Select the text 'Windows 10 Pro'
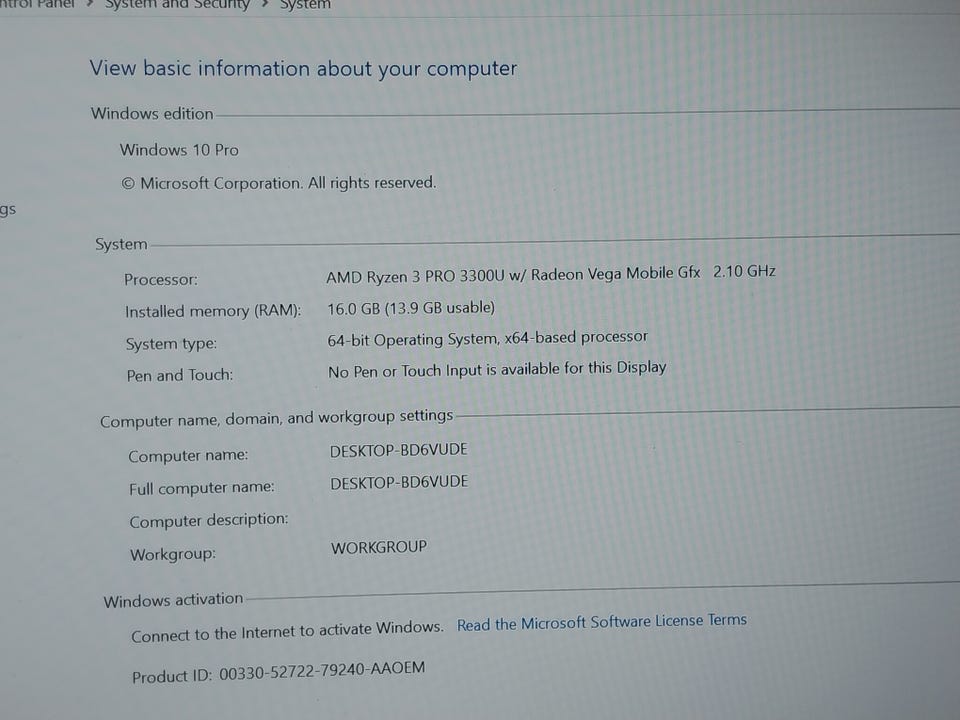The width and height of the screenshot is (960, 720). 179,149
